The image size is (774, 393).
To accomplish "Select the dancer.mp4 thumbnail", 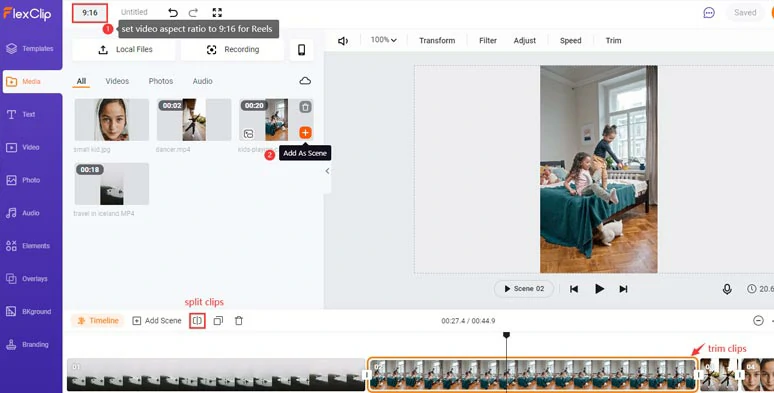I will tap(194, 119).
